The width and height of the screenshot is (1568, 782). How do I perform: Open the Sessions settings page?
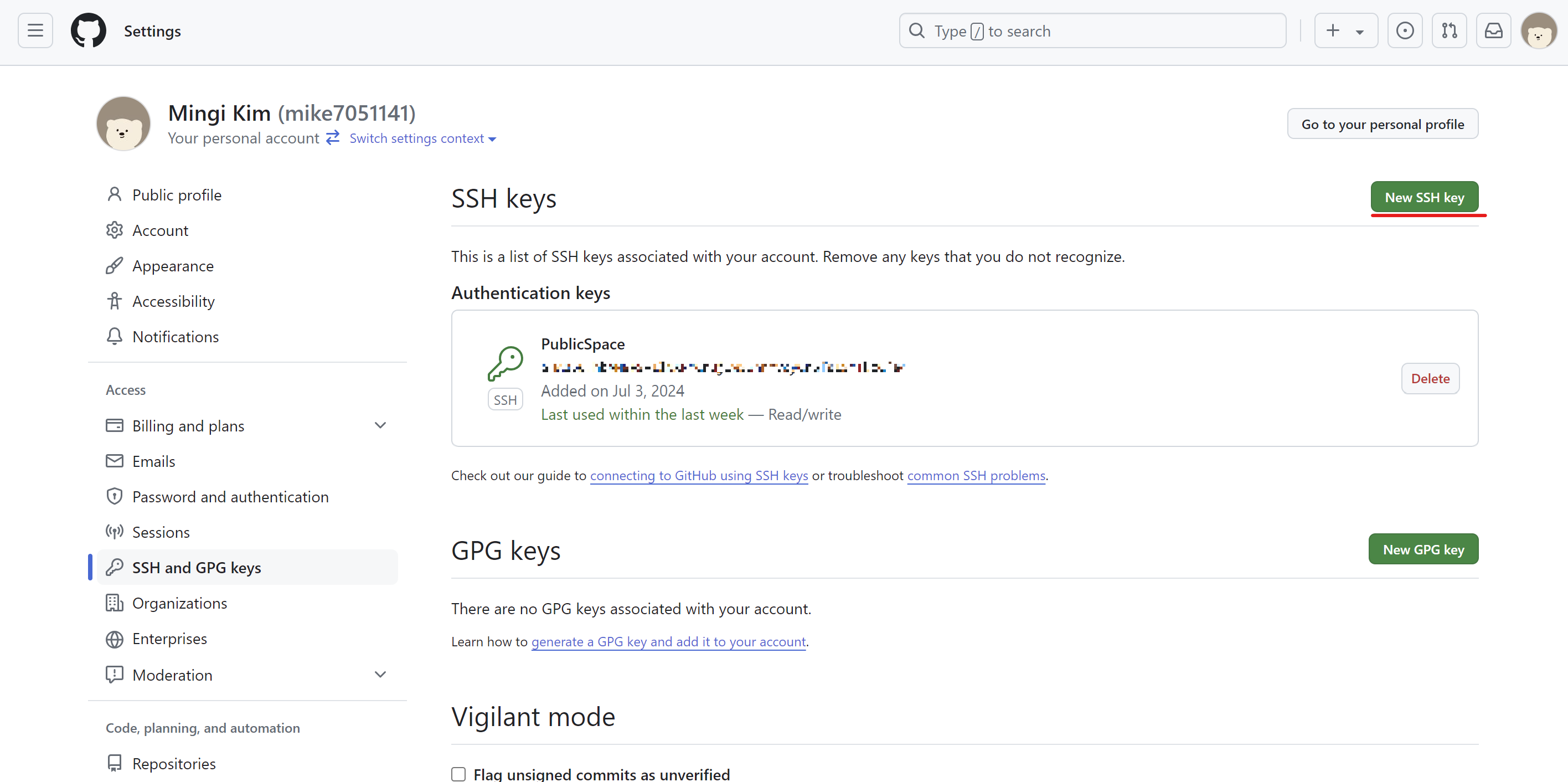(x=161, y=532)
